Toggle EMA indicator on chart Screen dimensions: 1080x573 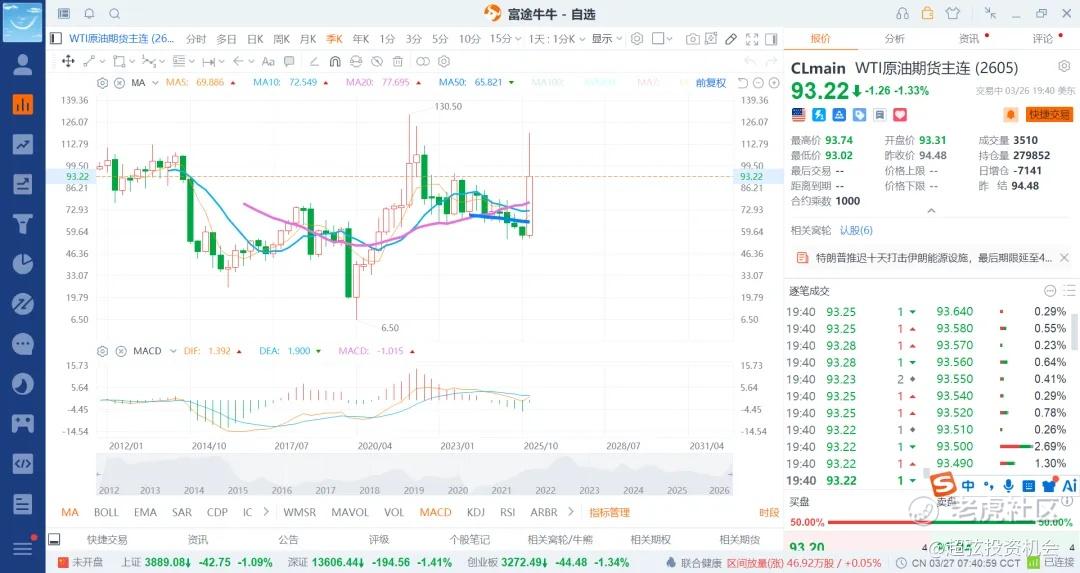tap(145, 512)
